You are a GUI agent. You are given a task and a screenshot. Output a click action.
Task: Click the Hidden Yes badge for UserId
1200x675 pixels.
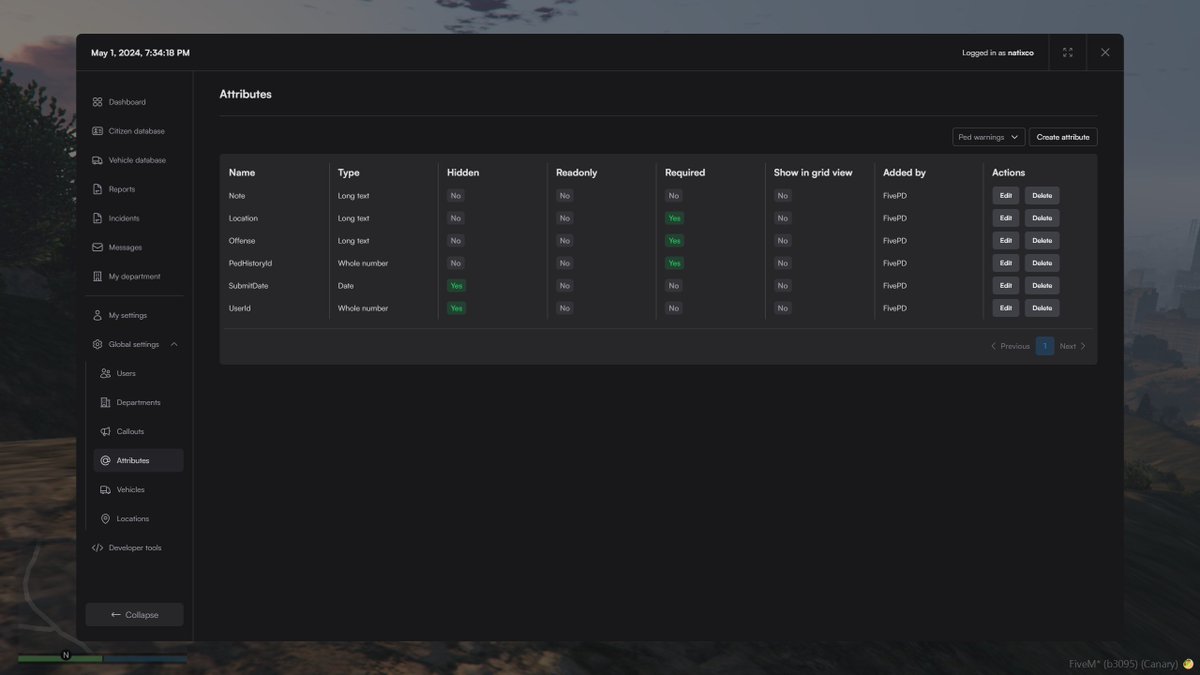(x=456, y=308)
